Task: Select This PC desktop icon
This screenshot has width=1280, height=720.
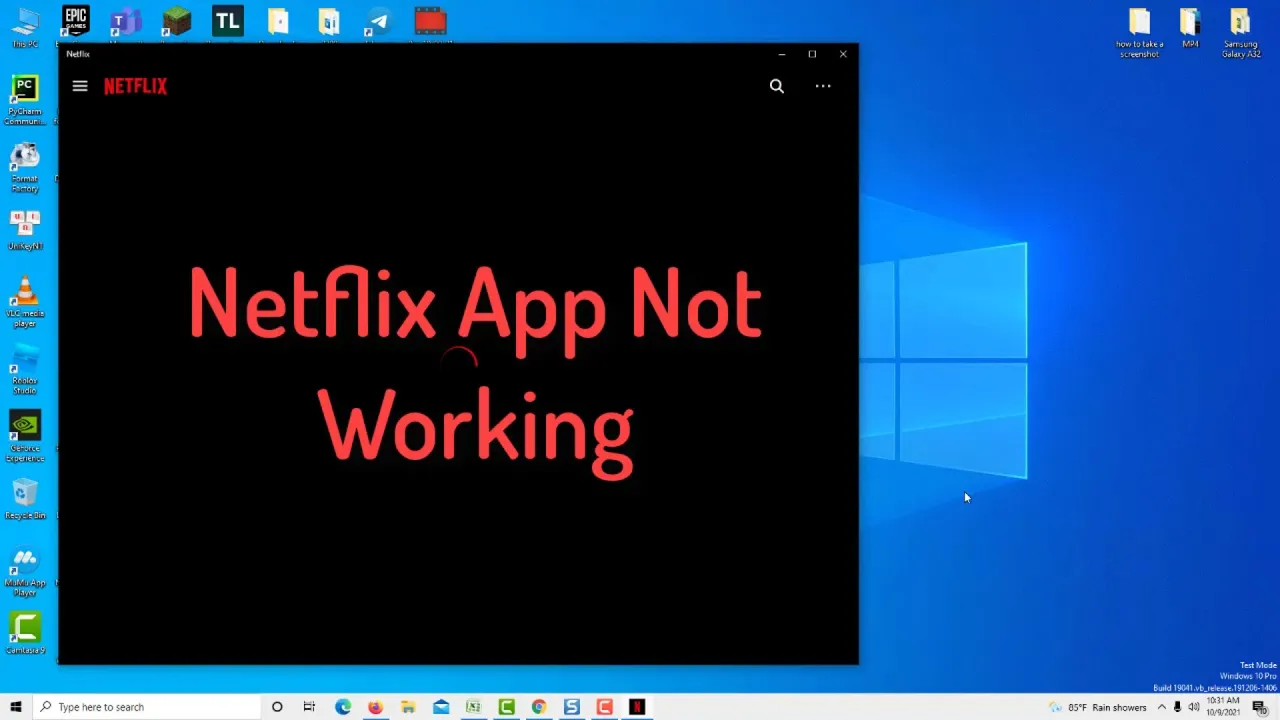Action: pos(25,27)
